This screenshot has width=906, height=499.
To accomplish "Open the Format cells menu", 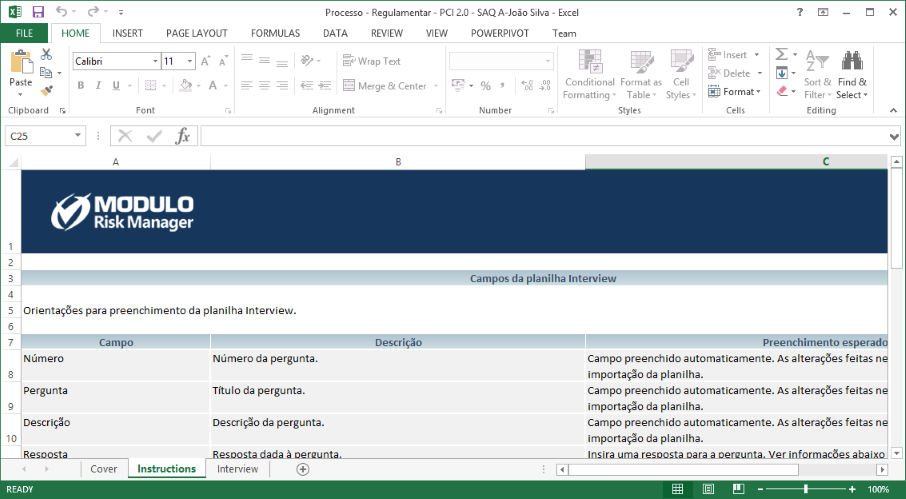I will click(734, 91).
